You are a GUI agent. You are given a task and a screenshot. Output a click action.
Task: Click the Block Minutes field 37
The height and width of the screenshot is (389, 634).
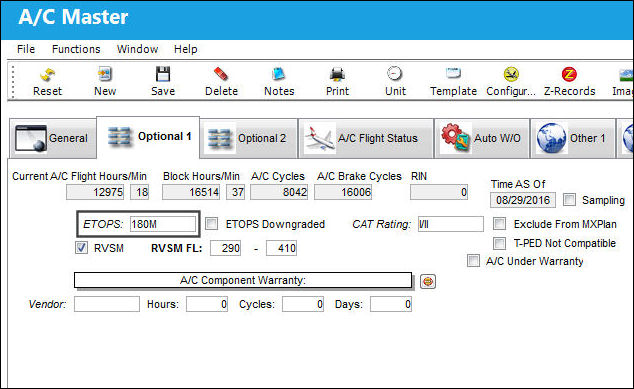click(235, 192)
